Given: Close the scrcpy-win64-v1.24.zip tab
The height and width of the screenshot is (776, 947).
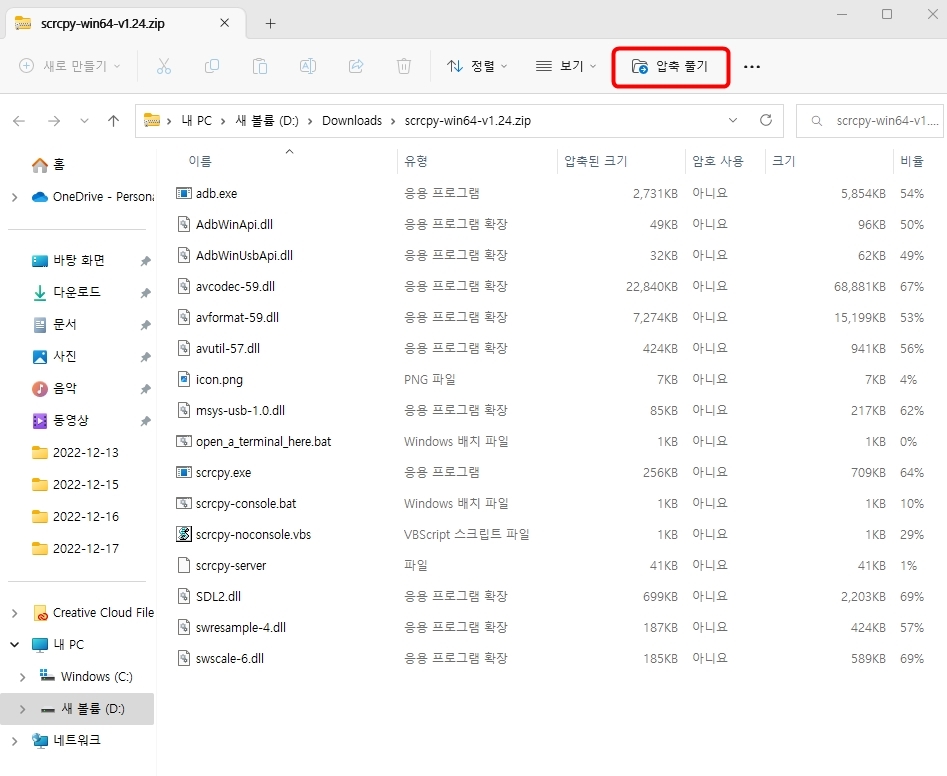Looking at the screenshot, I should [225, 23].
